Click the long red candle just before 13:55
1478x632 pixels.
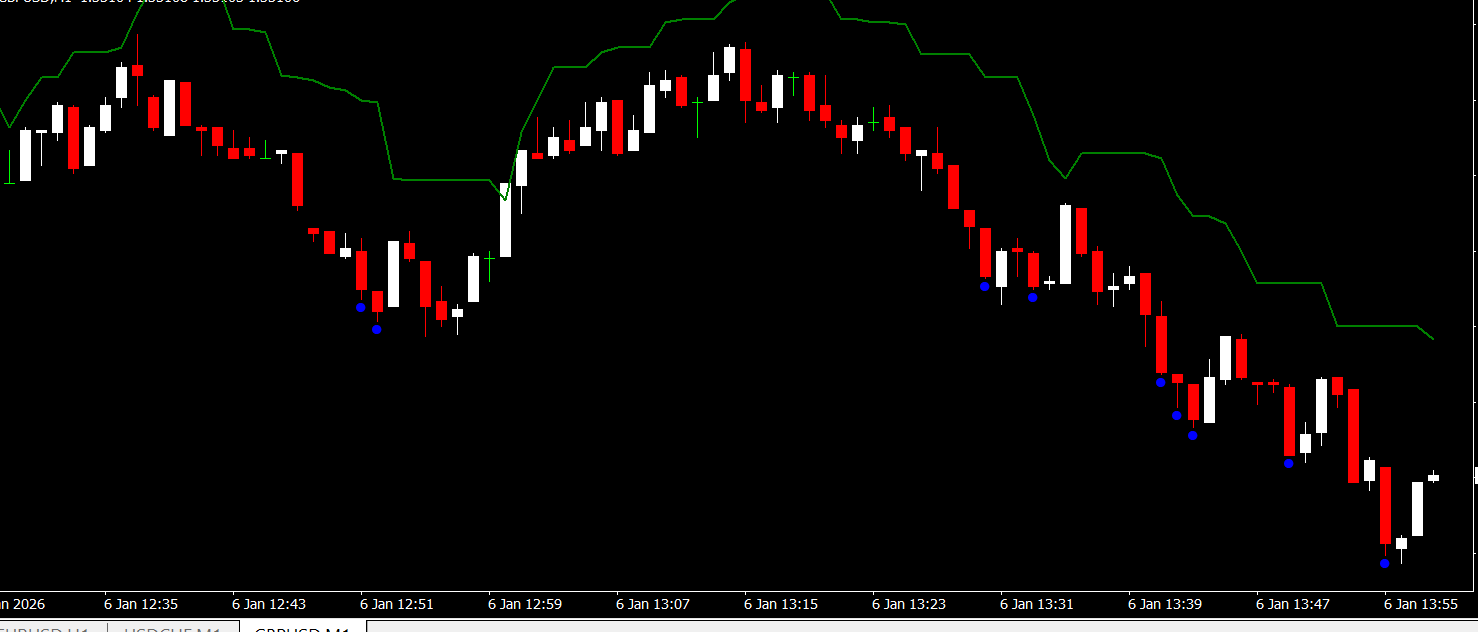tap(1385, 505)
